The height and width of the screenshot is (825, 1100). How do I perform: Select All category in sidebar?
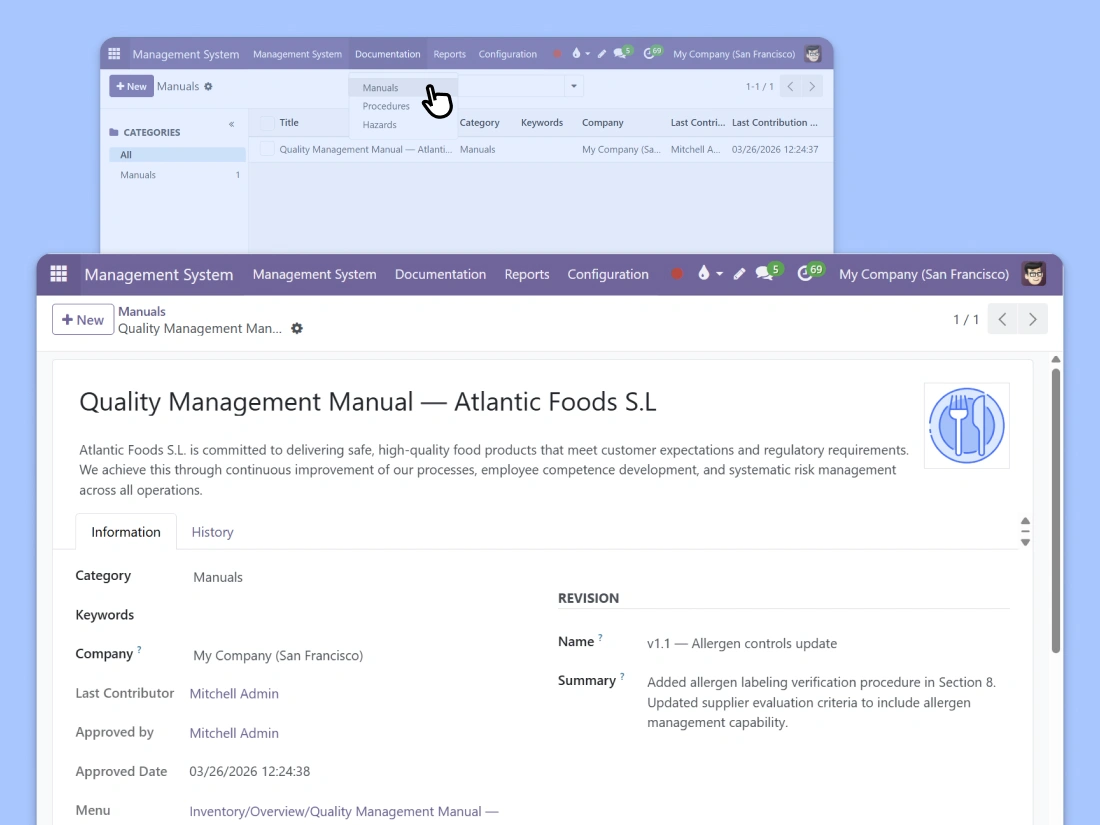tap(177, 154)
